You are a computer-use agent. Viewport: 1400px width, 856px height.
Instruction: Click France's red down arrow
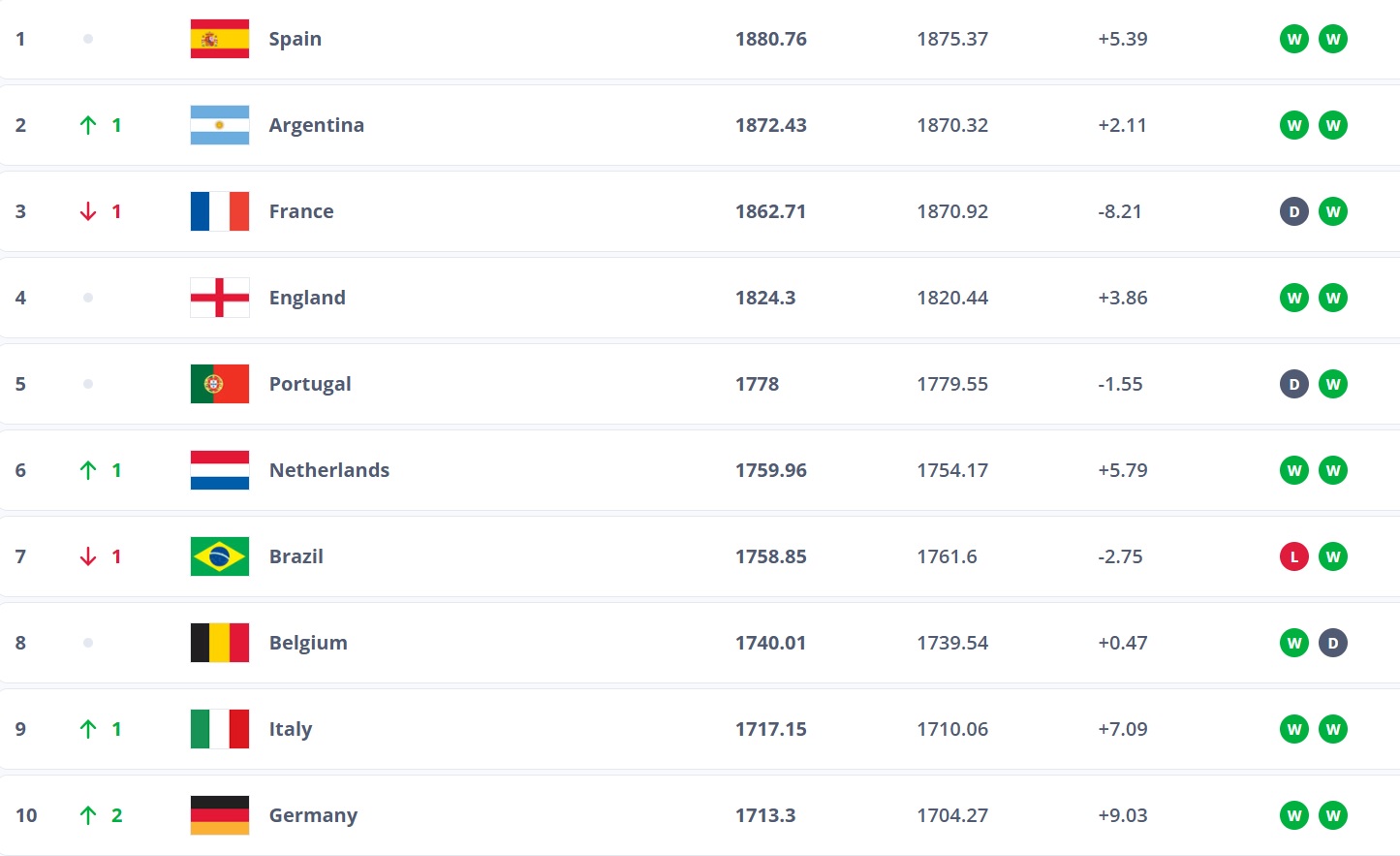[x=88, y=211]
